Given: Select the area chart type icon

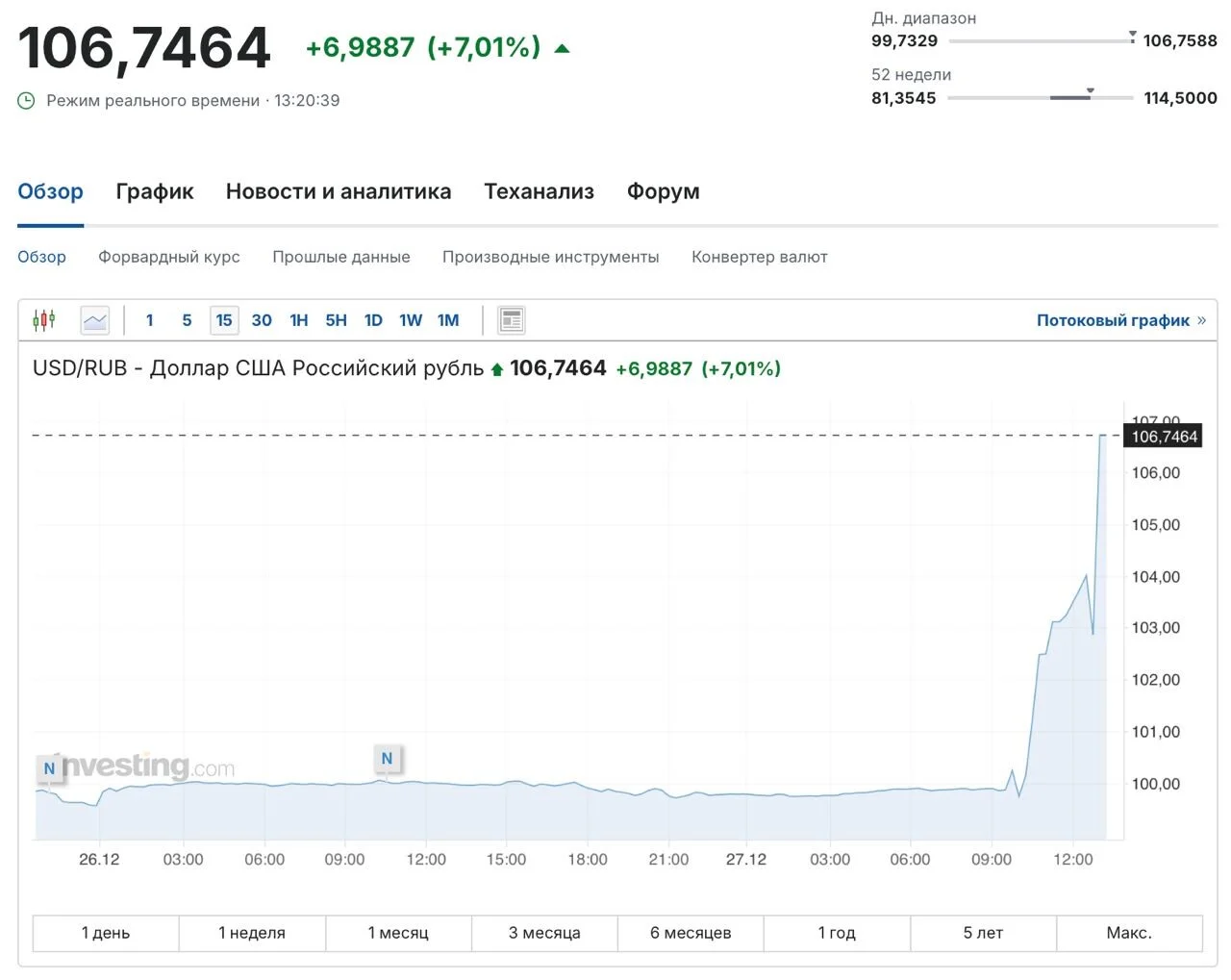Looking at the screenshot, I should click(x=95, y=320).
